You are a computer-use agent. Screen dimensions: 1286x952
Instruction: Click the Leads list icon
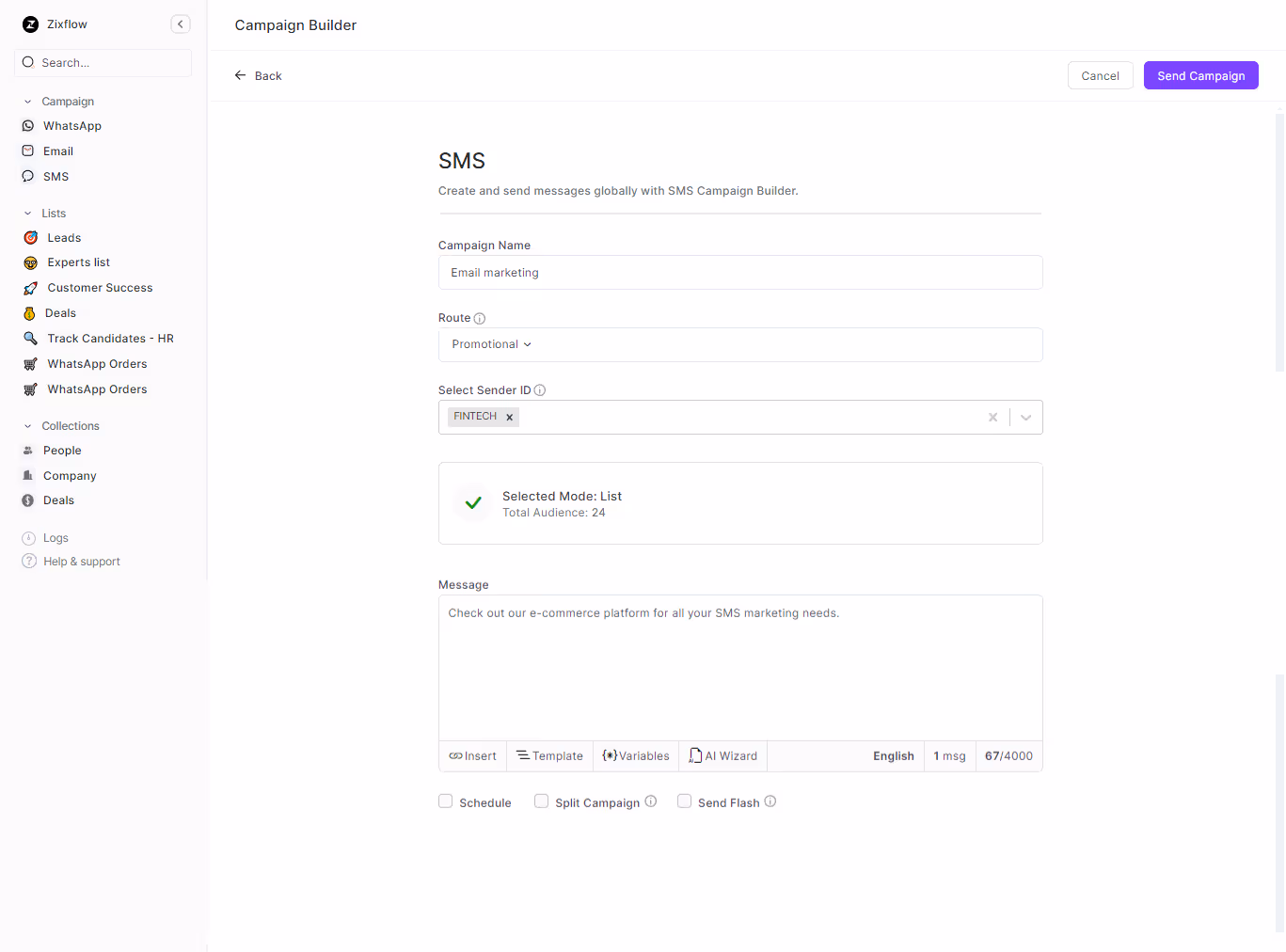click(x=30, y=238)
